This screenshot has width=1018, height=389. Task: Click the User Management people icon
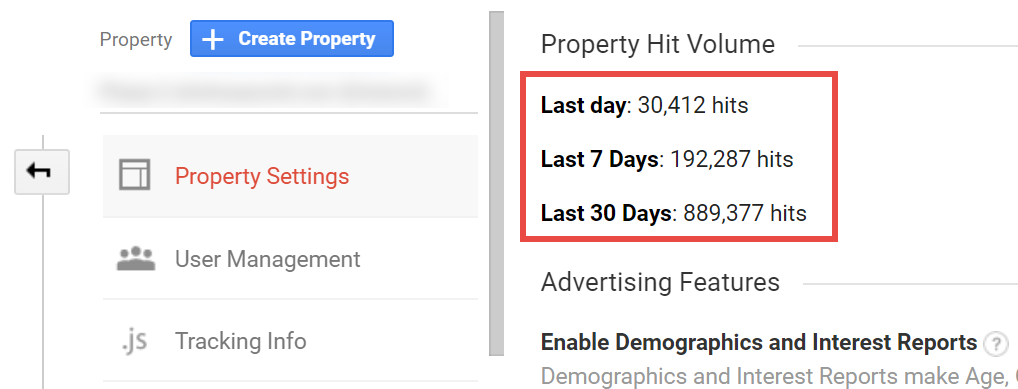[x=136, y=258]
